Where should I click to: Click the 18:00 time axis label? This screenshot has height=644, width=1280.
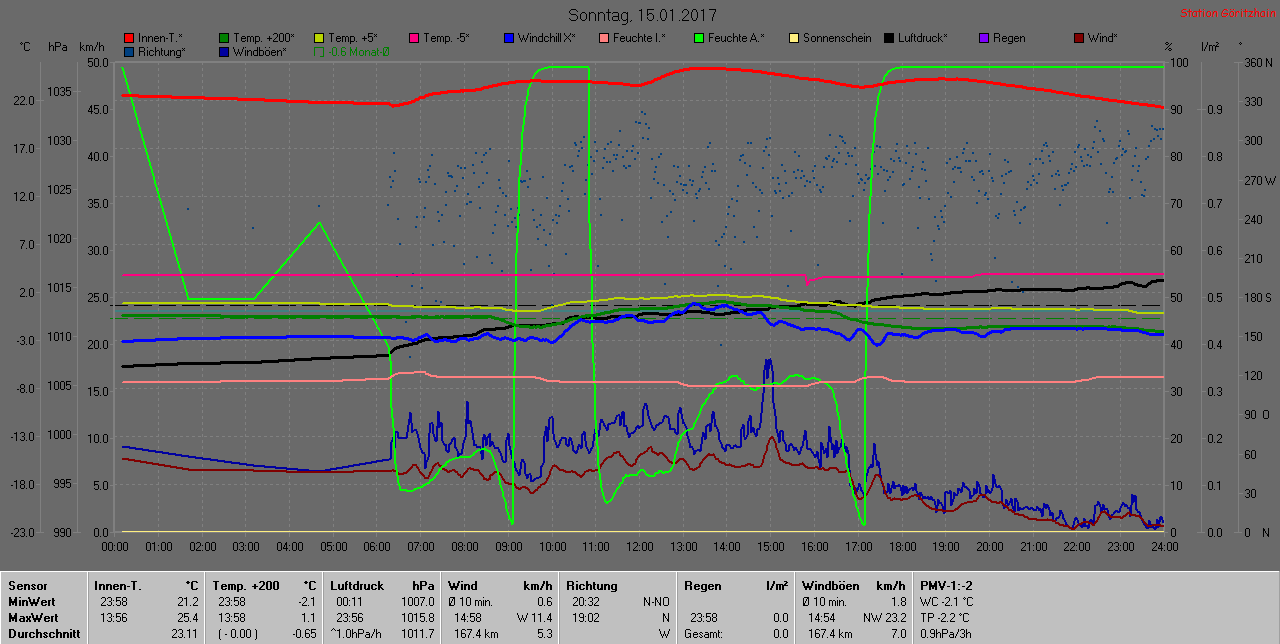click(x=902, y=546)
